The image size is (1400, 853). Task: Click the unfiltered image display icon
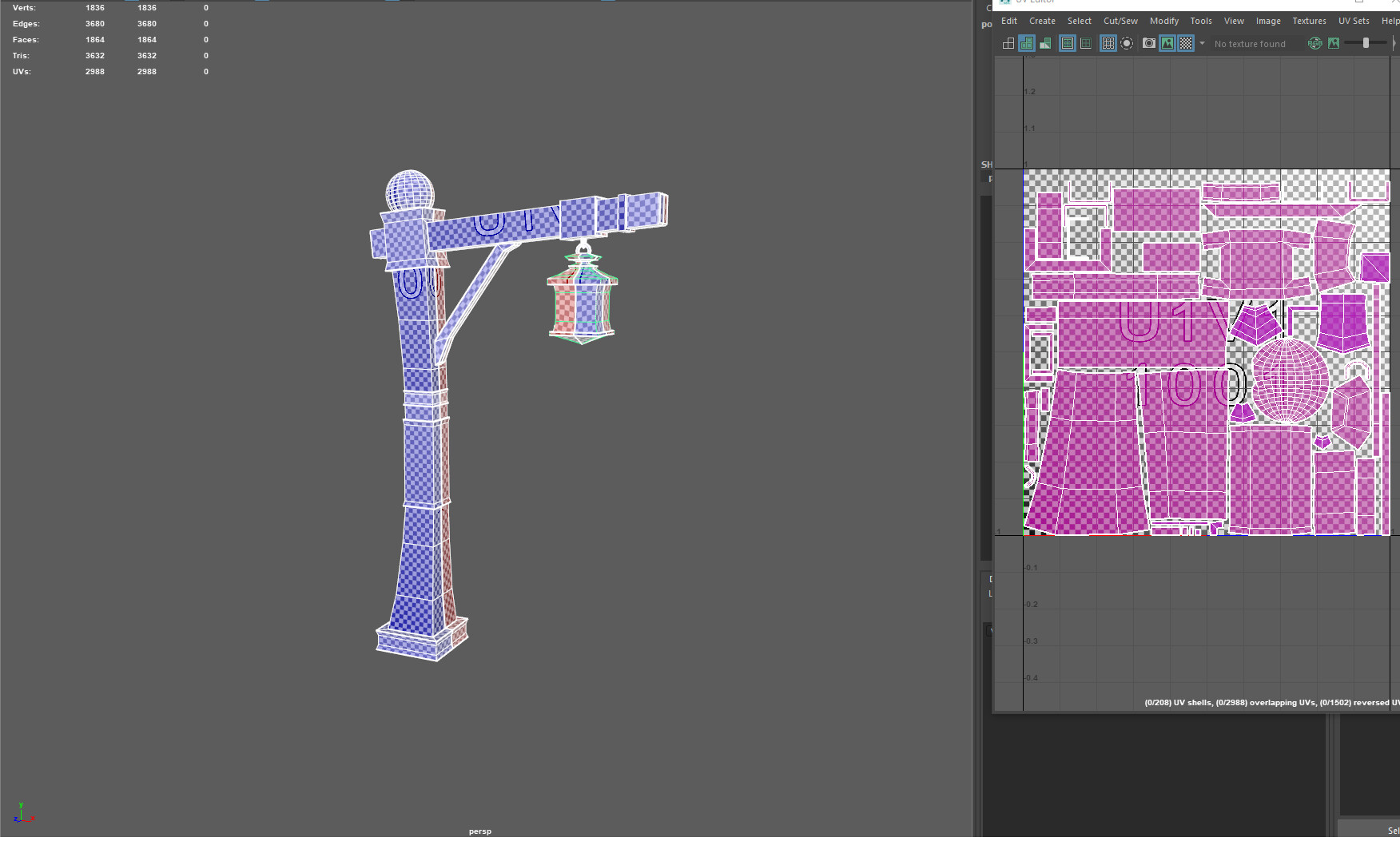1333,44
